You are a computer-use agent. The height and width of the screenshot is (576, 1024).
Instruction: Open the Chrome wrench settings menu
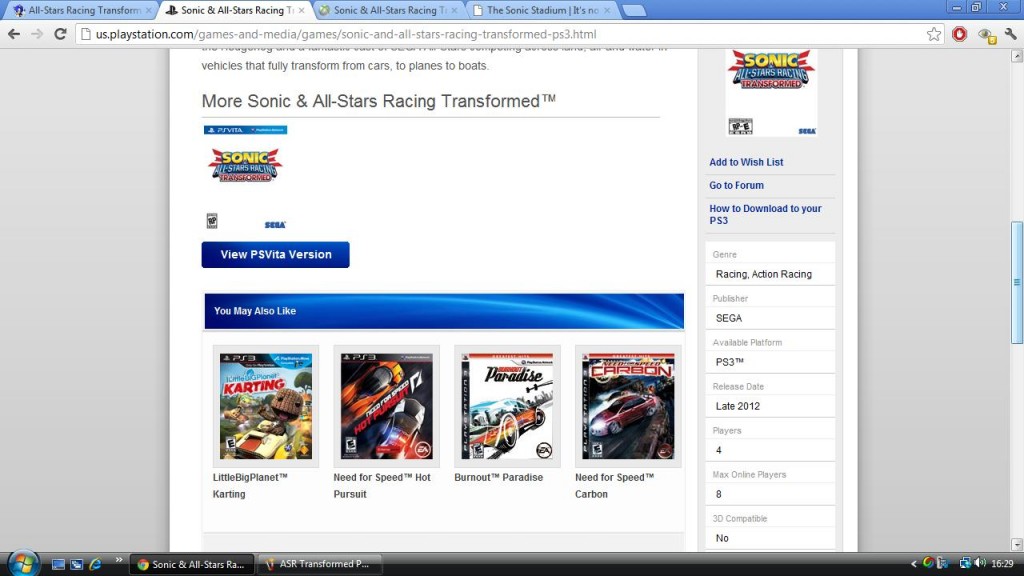pos(1011,34)
